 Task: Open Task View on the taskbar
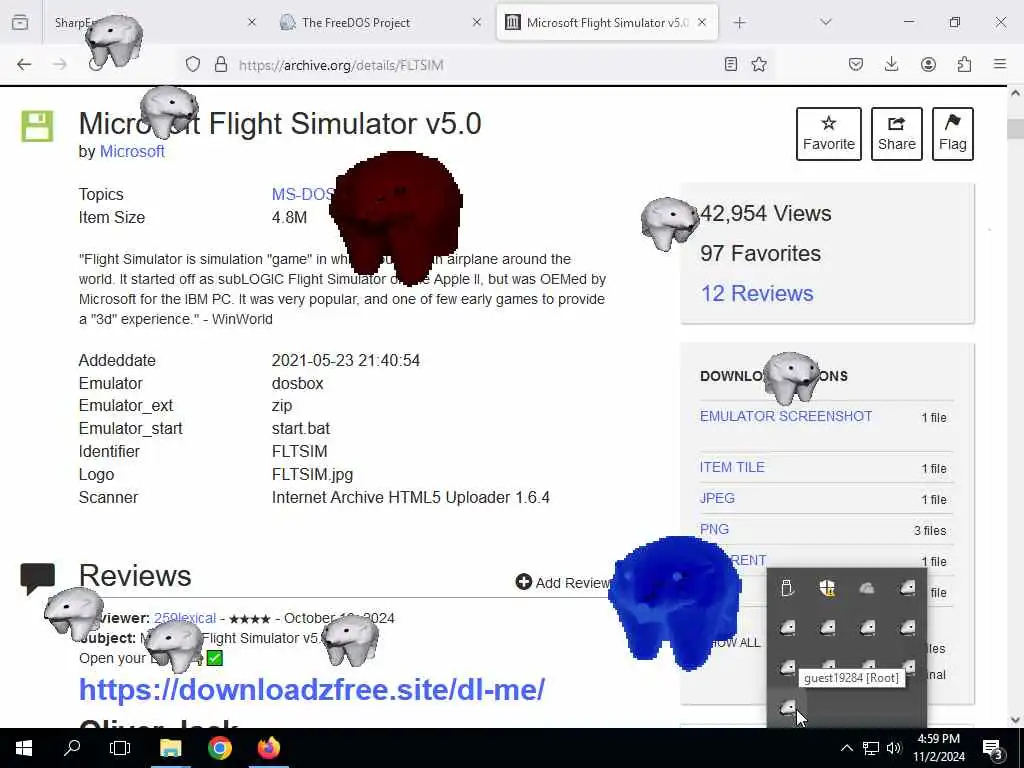(x=120, y=748)
